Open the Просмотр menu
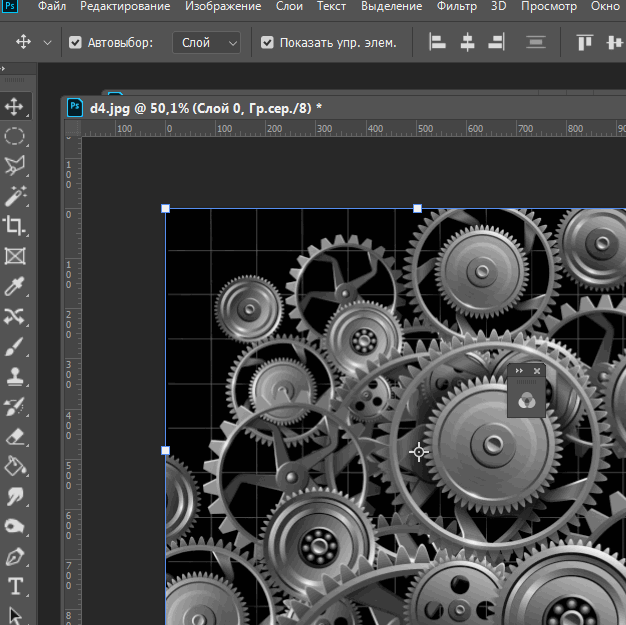This screenshot has height=625, width=626. coord(549,6)
